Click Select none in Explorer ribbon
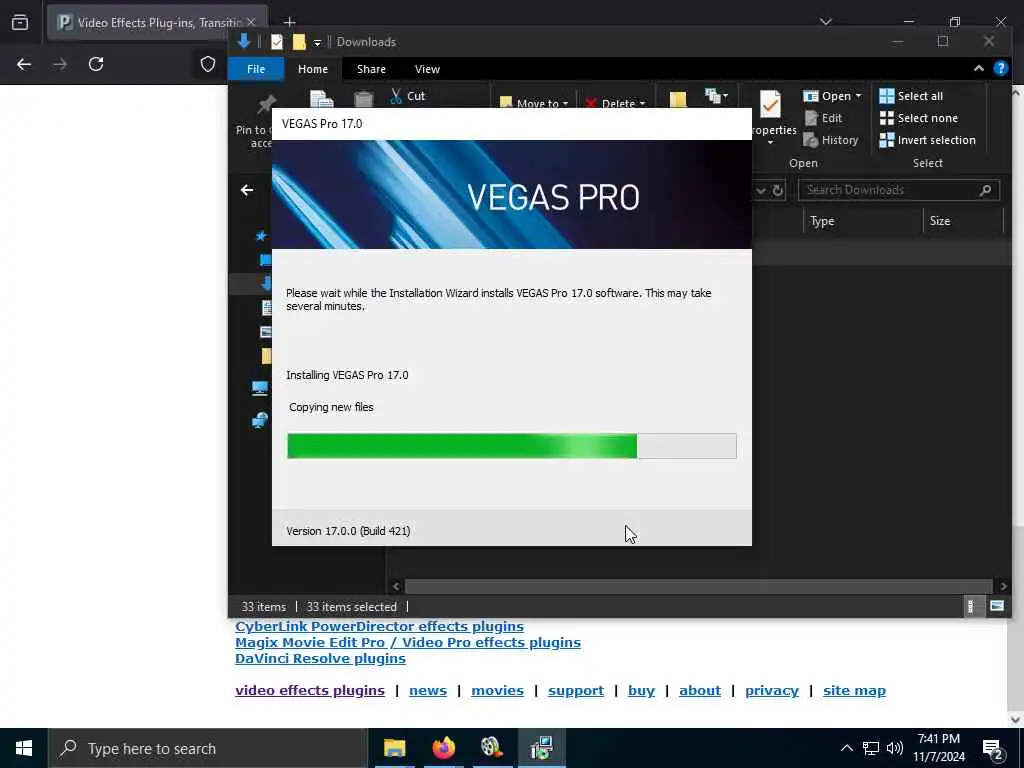The image size is (1024, 768). point(919,118)
